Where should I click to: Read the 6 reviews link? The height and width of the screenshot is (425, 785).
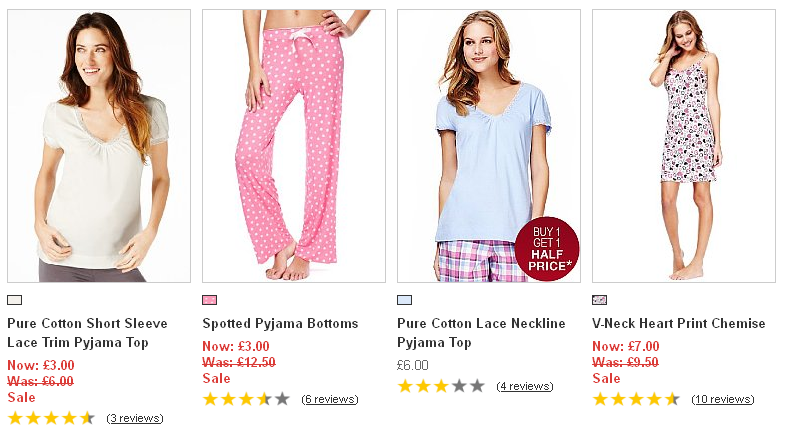click(330, 399)
